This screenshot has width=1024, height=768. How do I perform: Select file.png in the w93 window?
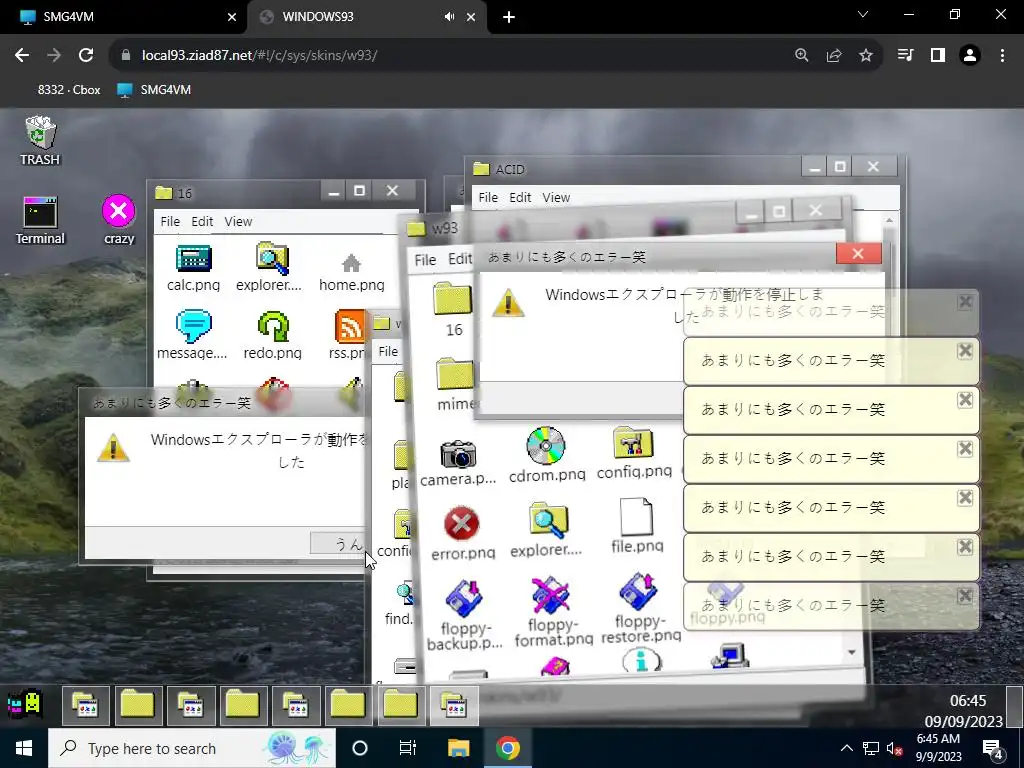(x=637, y=526)
